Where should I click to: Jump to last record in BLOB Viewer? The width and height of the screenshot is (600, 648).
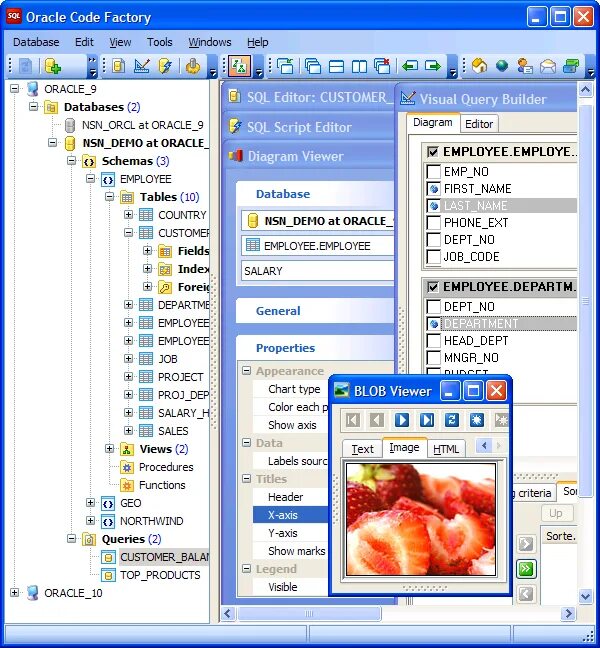tap(427, 420)
